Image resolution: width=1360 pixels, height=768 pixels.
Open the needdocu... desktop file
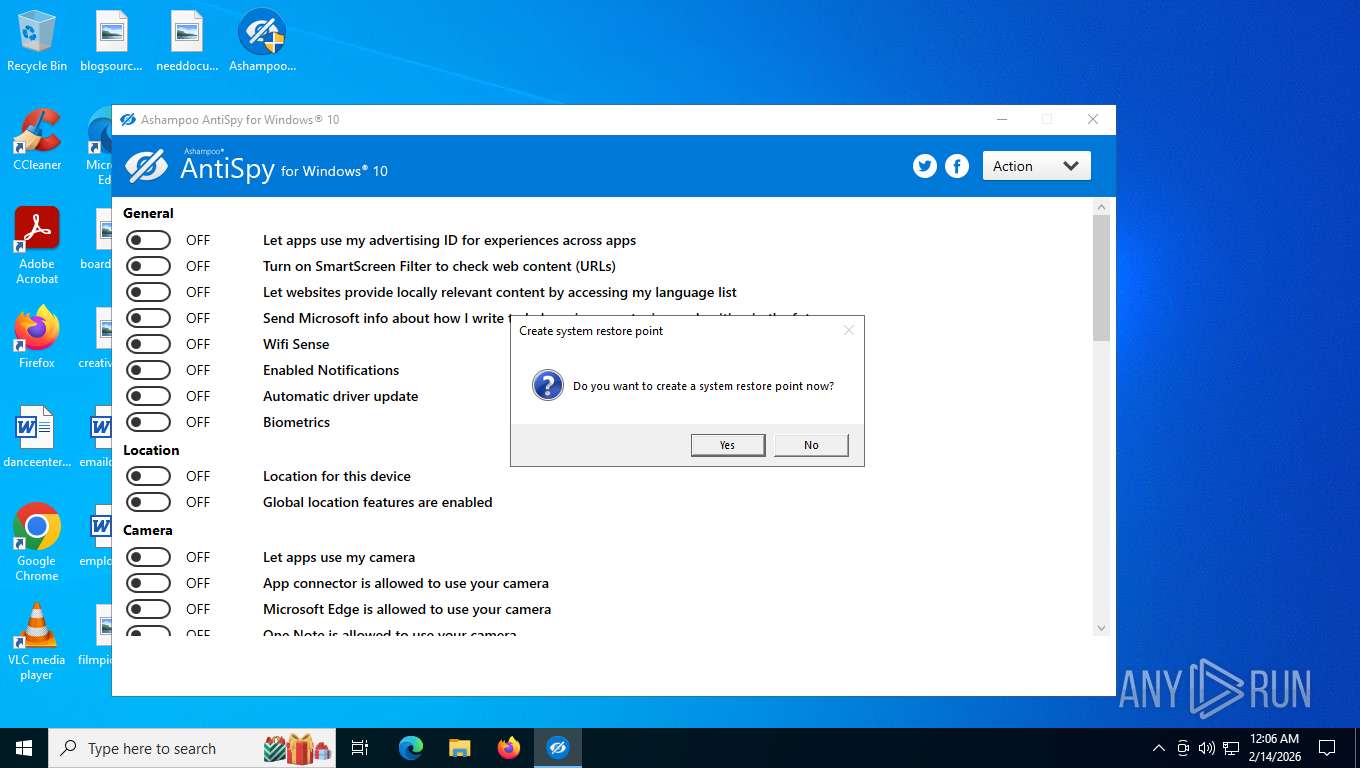click(187, 41)
